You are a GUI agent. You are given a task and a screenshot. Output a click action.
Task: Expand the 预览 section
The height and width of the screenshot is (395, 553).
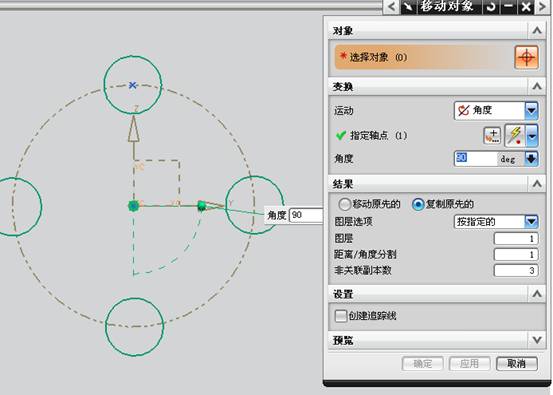coord(537,340)
